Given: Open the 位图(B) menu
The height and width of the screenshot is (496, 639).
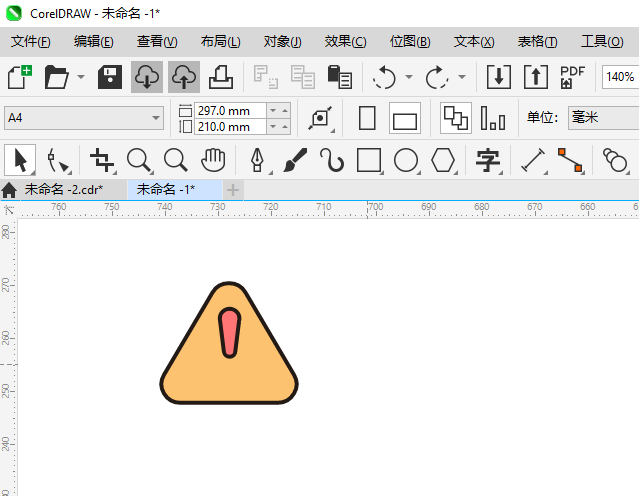Looking at the screenshot, I should [x=410, y=42].
